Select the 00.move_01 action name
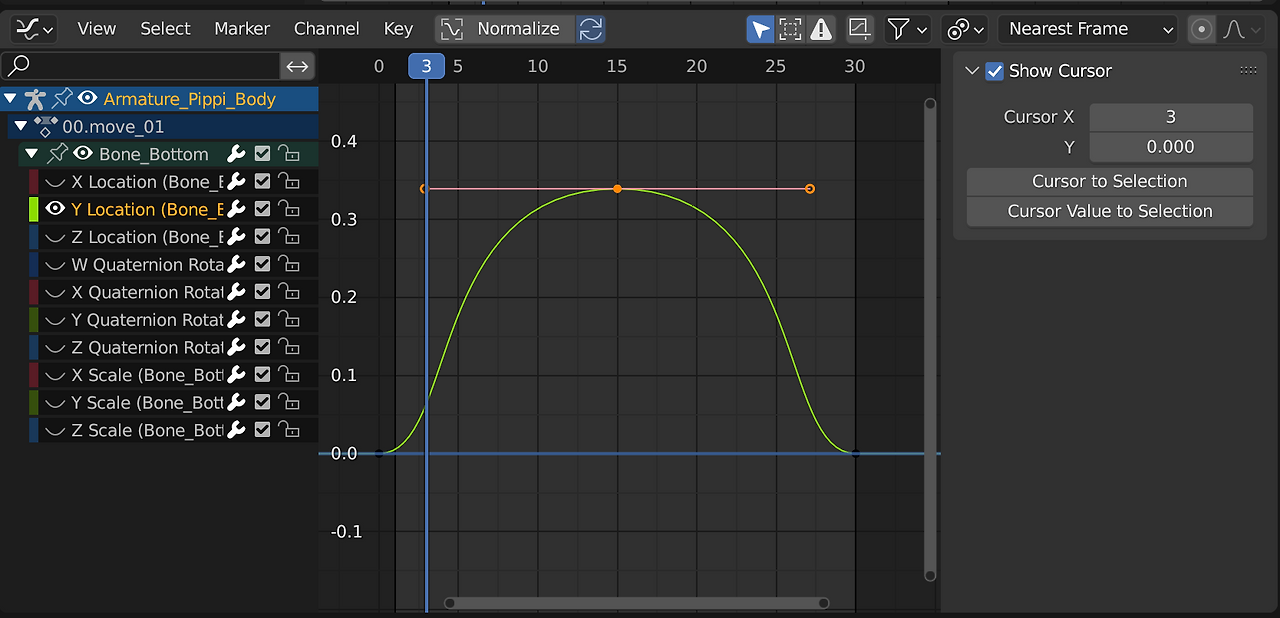1280x618 pixels. [113, 127]
